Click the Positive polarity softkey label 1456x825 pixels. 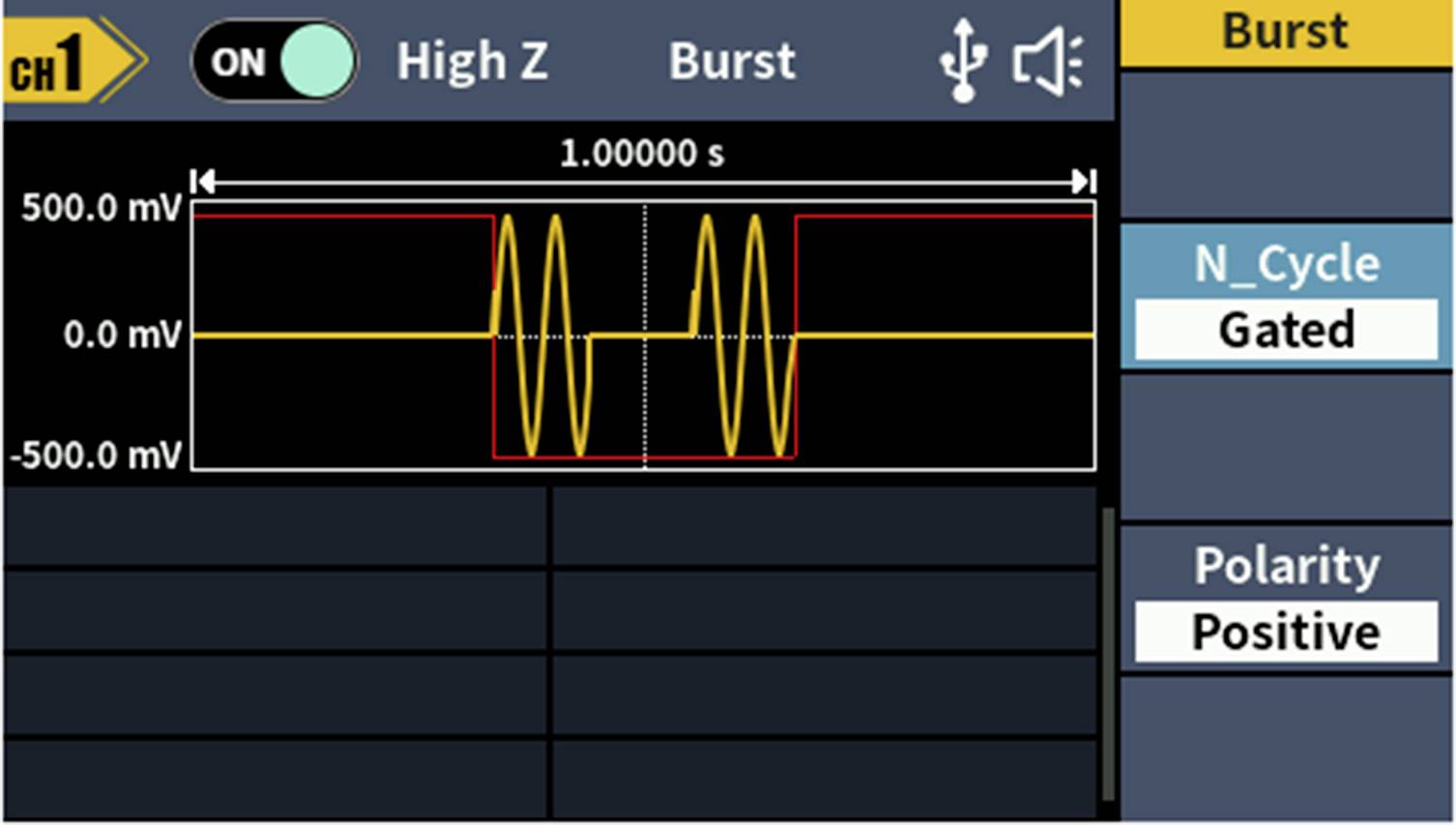tap(1286, 631)
